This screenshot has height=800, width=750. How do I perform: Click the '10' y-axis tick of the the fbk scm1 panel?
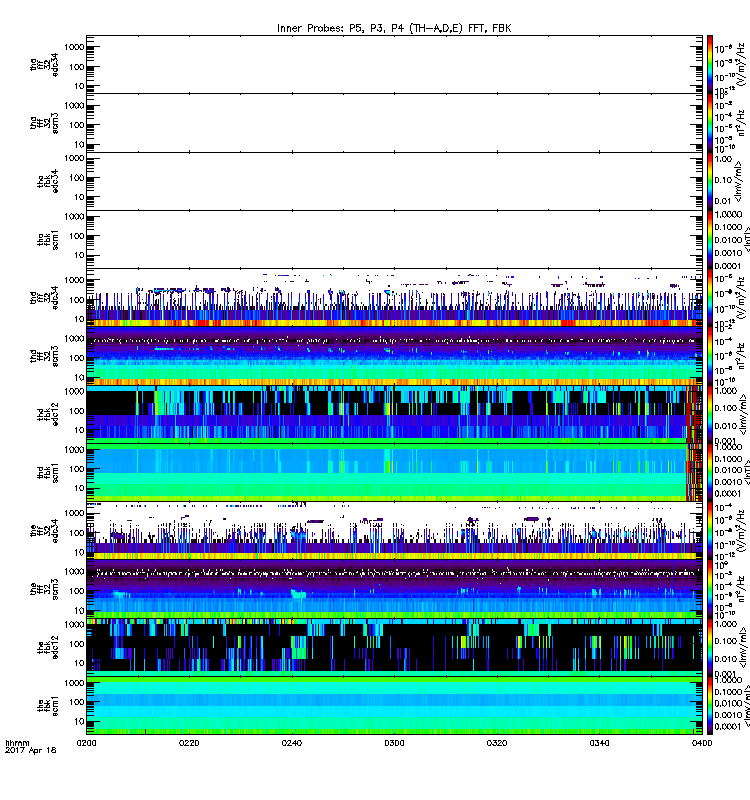[79, 721]
